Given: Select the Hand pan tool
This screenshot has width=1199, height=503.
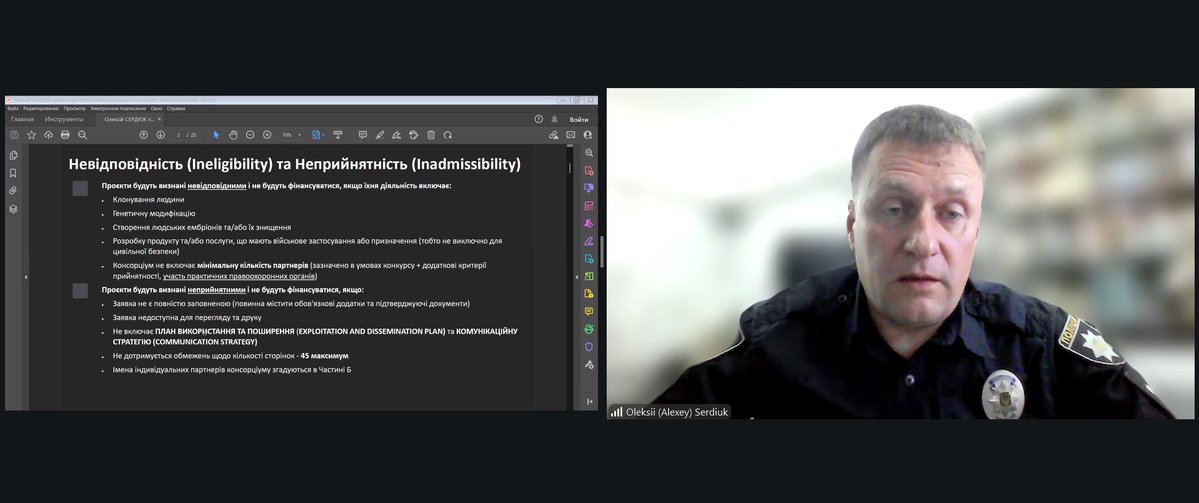Looking at the screenshot, I should click(233, 135).
